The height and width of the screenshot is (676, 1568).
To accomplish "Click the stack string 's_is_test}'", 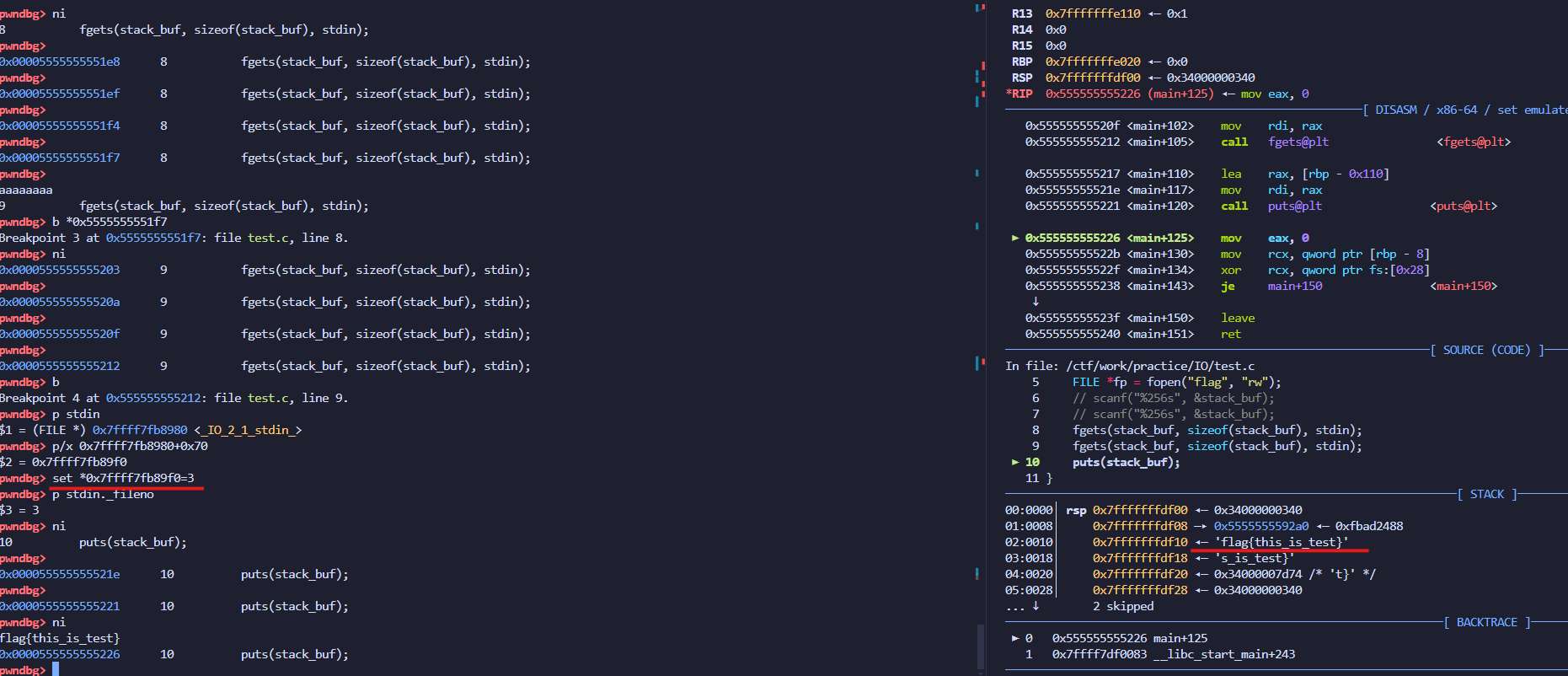I will coord(1255,558).
